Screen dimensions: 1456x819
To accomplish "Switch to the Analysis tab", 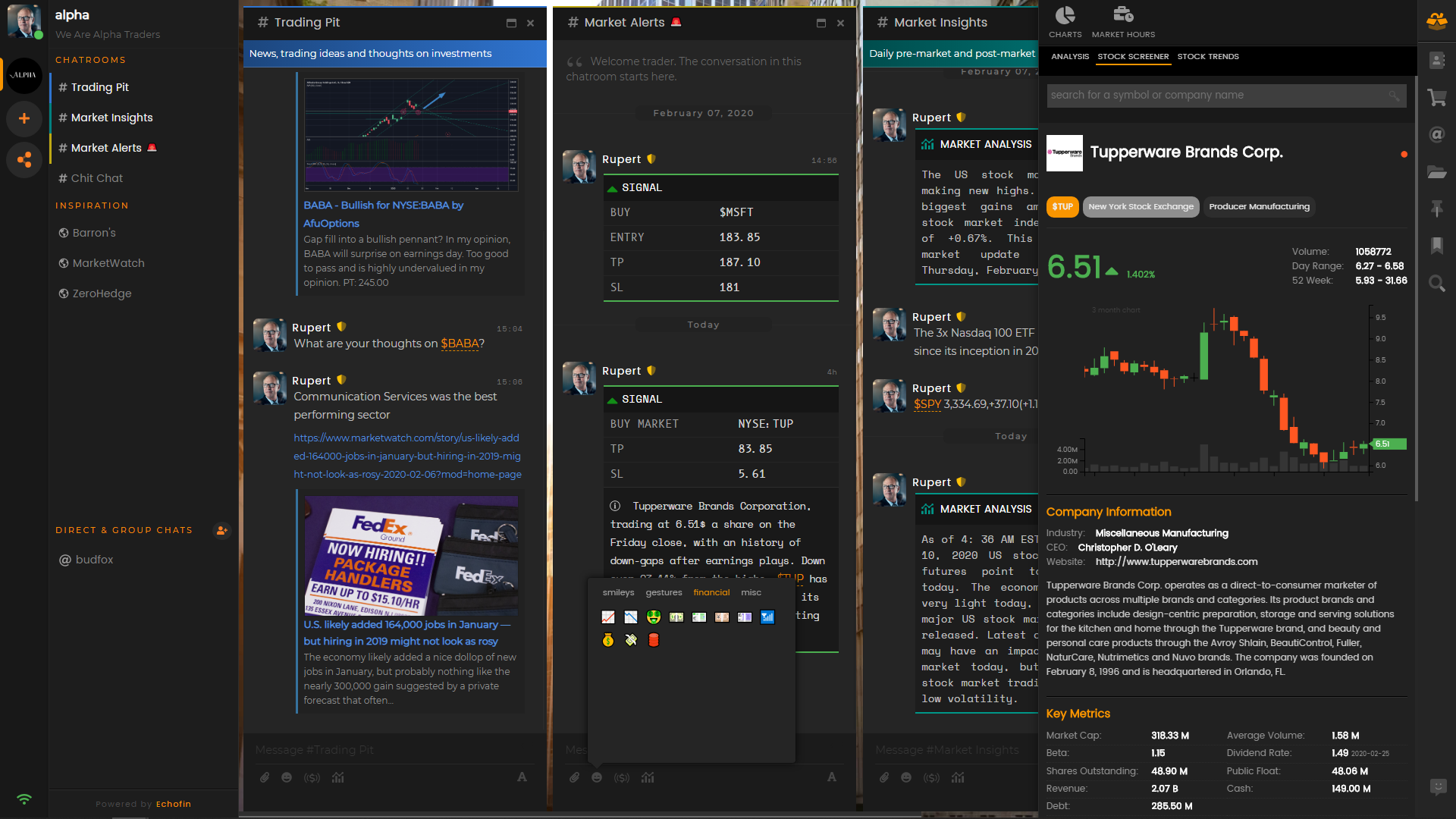I will (x=1069, y=56).
